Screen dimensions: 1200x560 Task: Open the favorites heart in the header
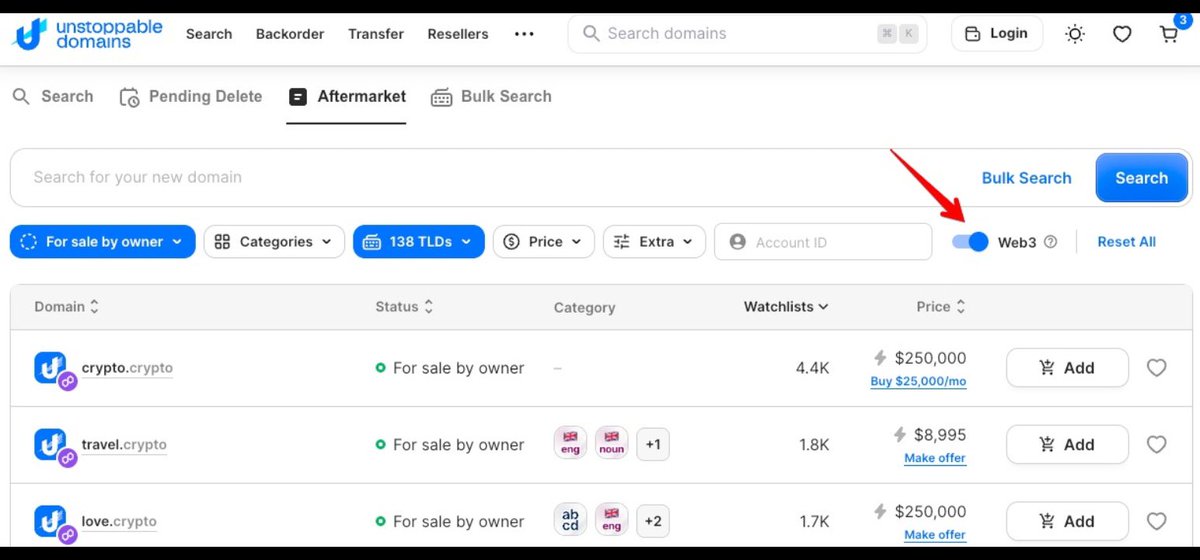coord(1122,34)
